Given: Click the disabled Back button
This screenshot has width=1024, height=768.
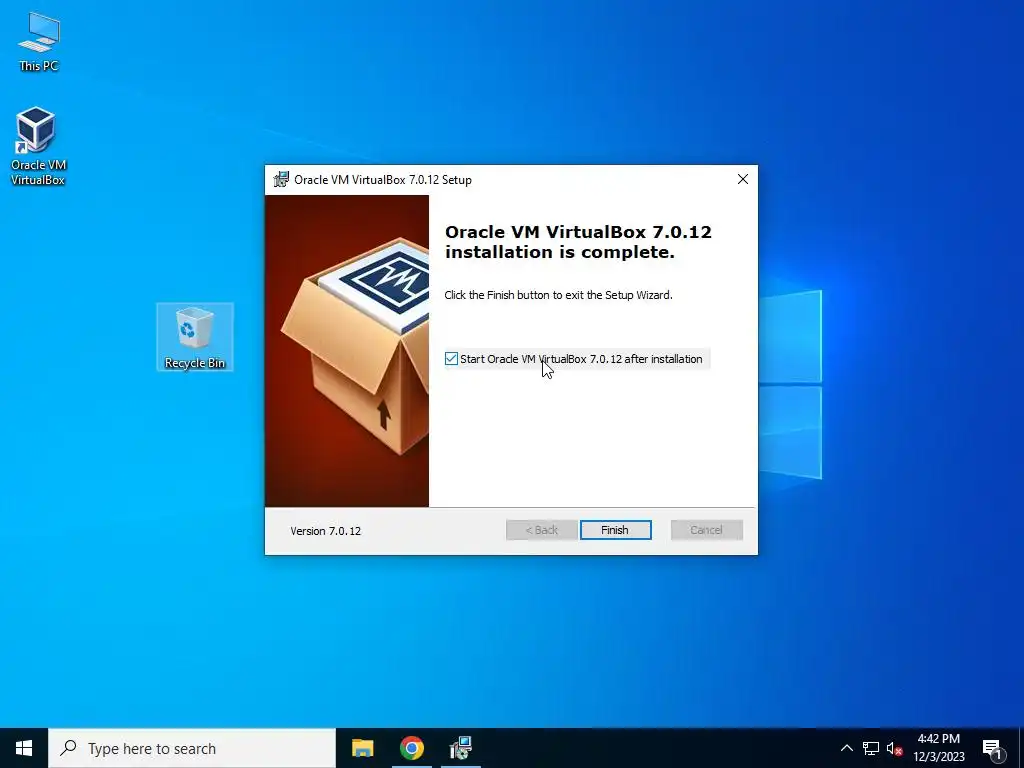Looking at the screenshot, I should (541, 530).
